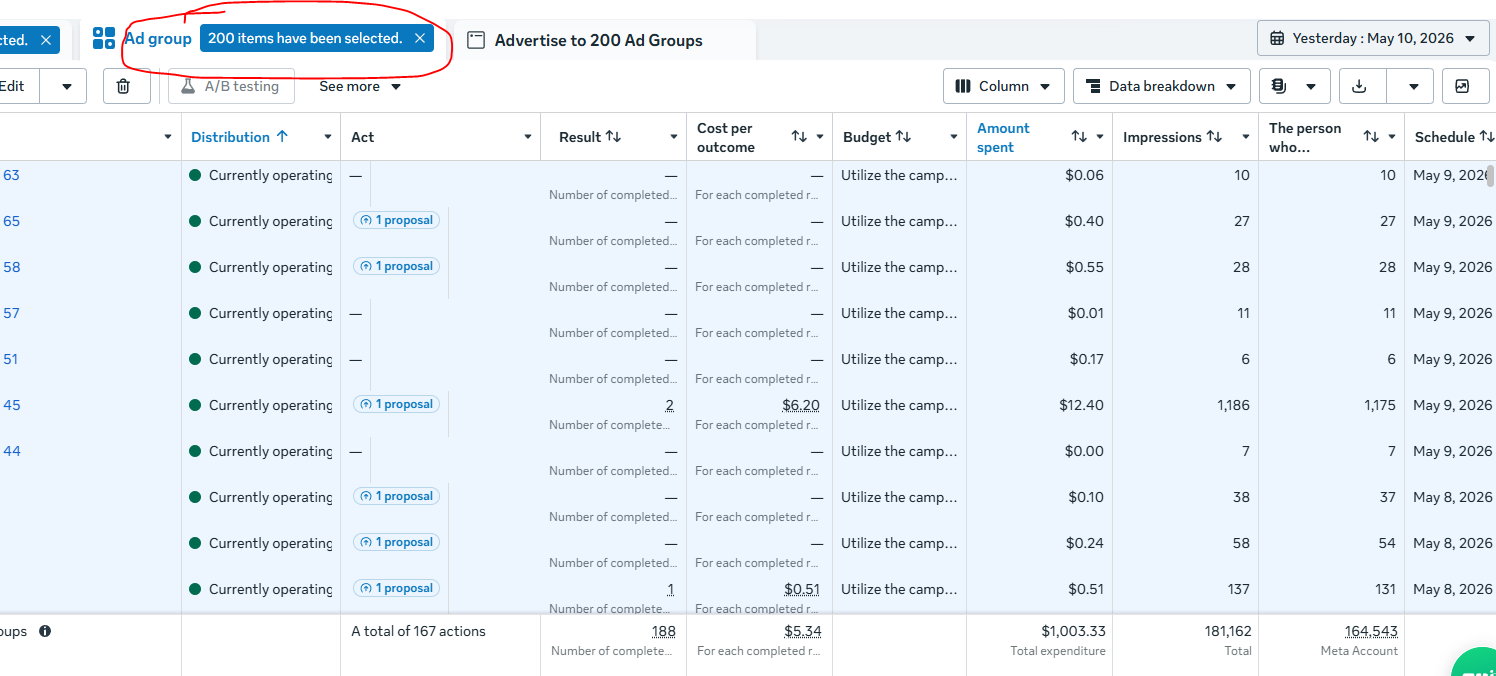Open 1 proposal badge in row 65
Image resolution: width=1496 pixels, height=676 pixels.
point(396,220)
